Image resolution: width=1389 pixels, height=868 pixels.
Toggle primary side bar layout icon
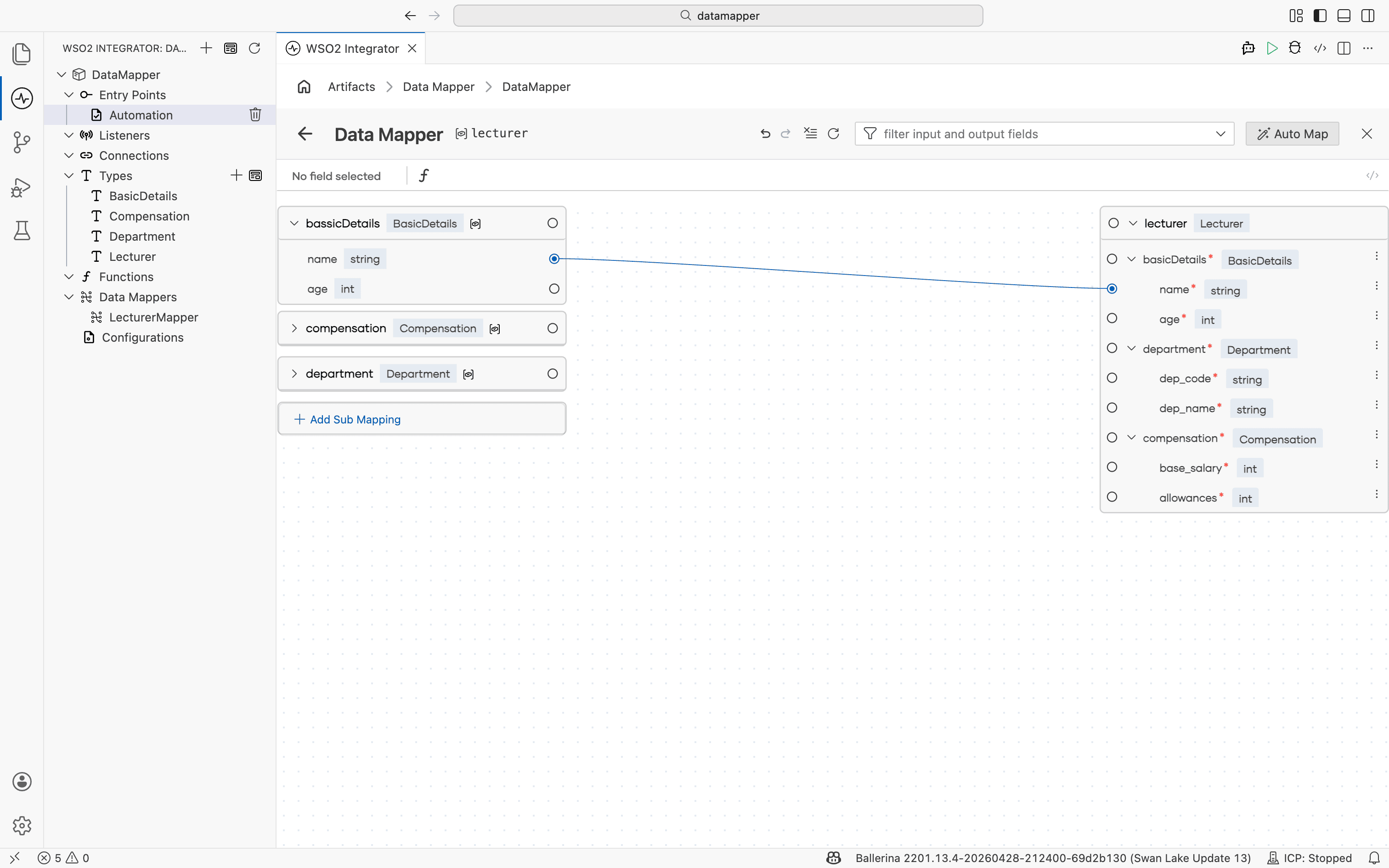[1320, 16]
